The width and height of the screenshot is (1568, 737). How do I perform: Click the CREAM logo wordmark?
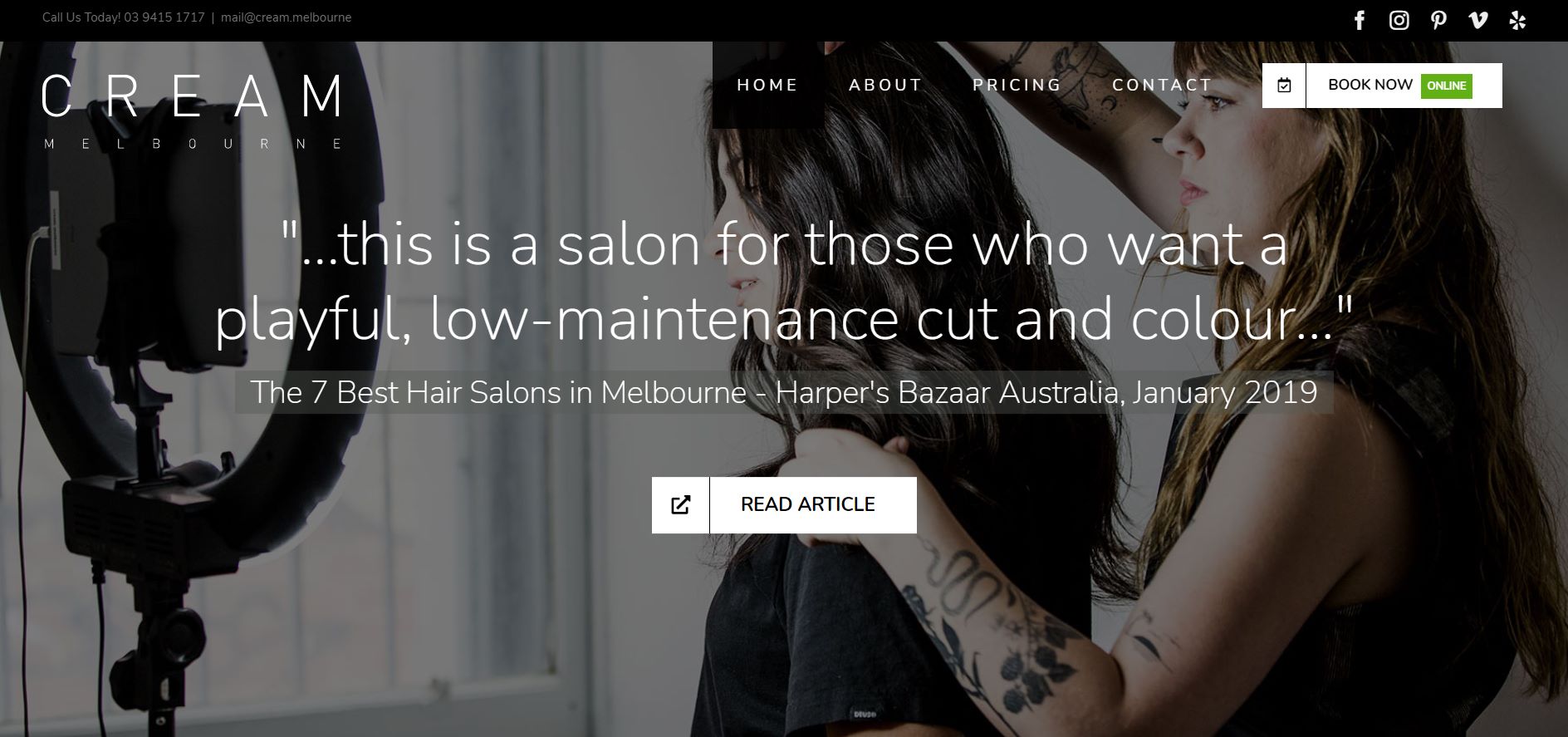(x=192, y=96)
